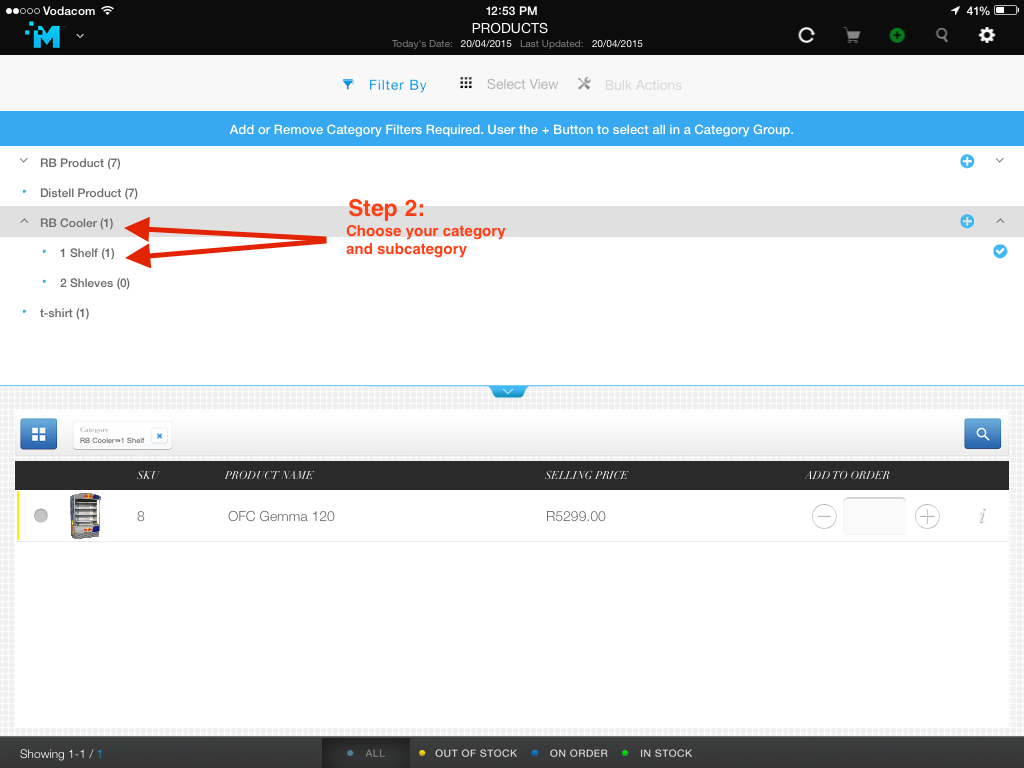
Task: Refresh the products list
Action: [807, 35]
